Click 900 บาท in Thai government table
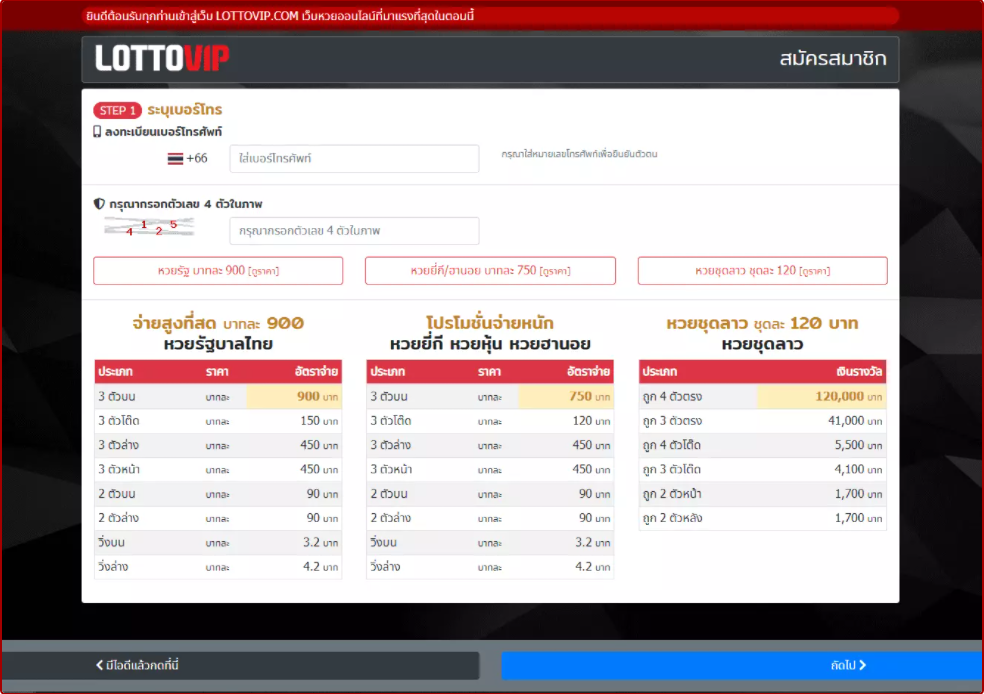The image size is (984, 694). tap(317, 397)
